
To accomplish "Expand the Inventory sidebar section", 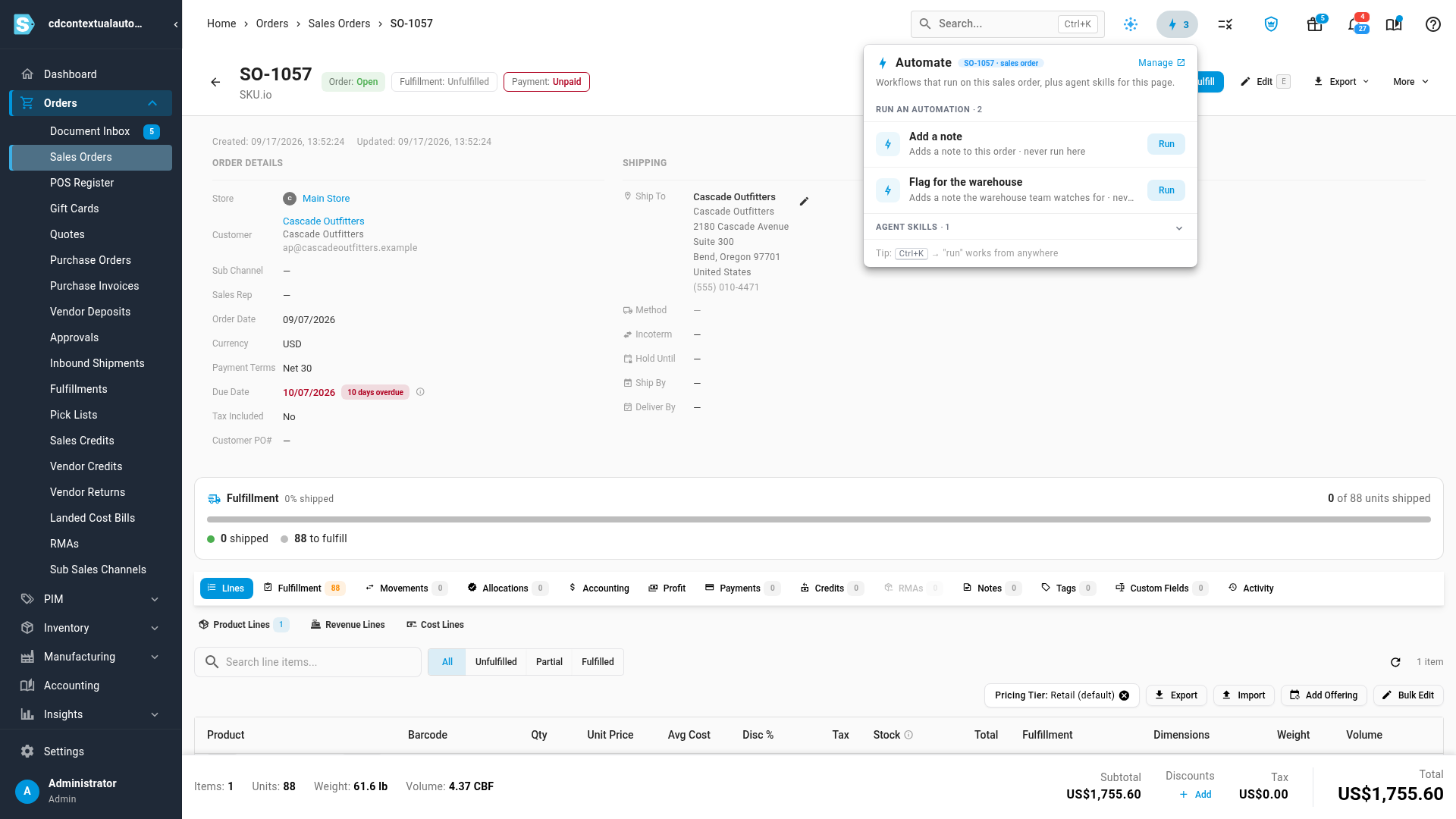I will (x=155, y=628).
